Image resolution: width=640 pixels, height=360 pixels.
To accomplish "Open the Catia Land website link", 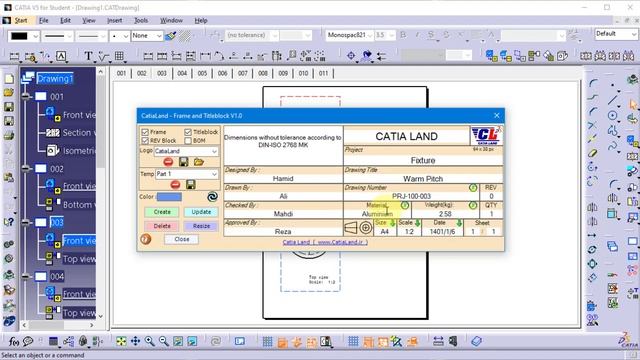I will (x=325, y=242).
